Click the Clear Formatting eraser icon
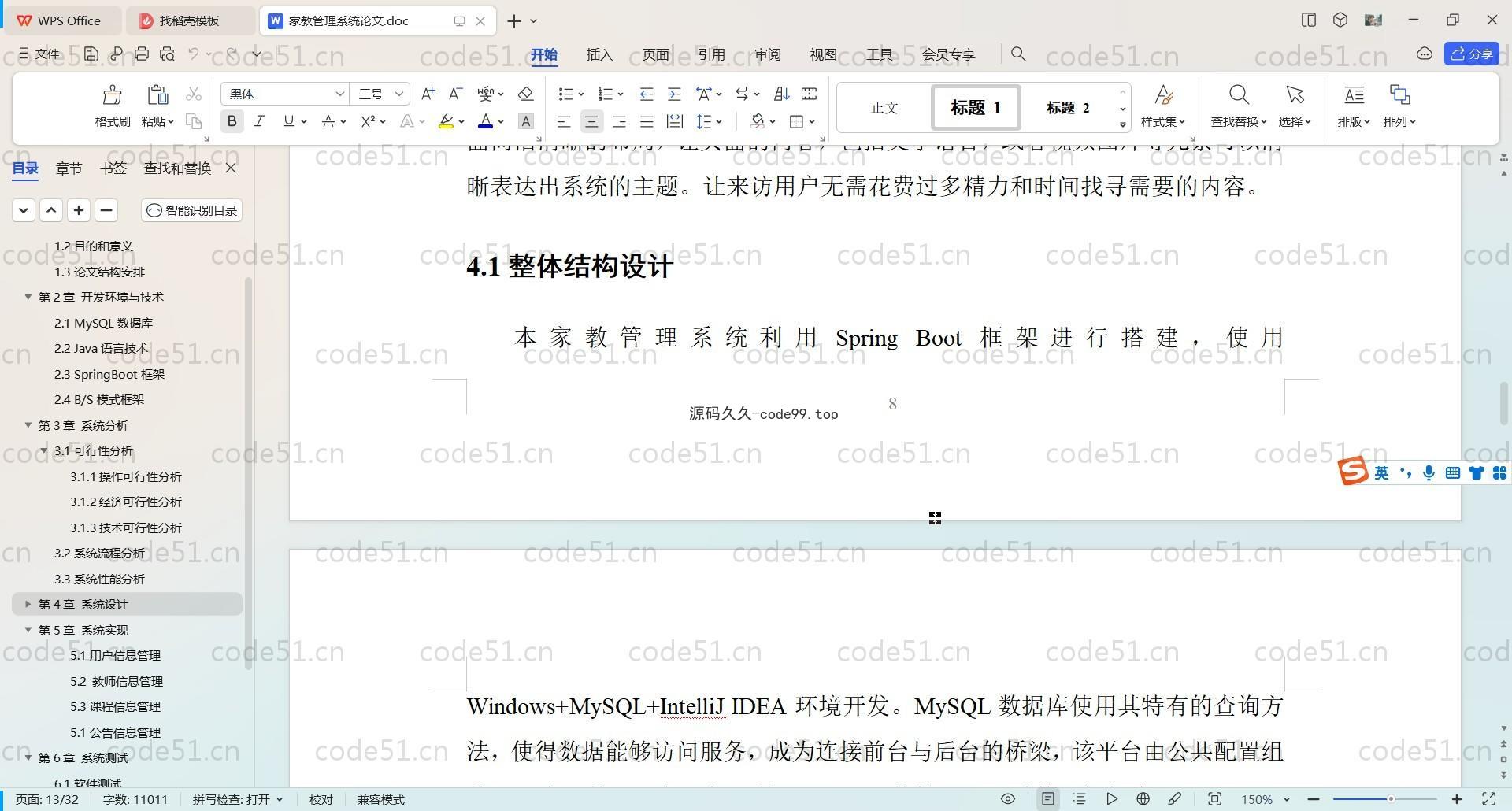 tap(525, 94)
